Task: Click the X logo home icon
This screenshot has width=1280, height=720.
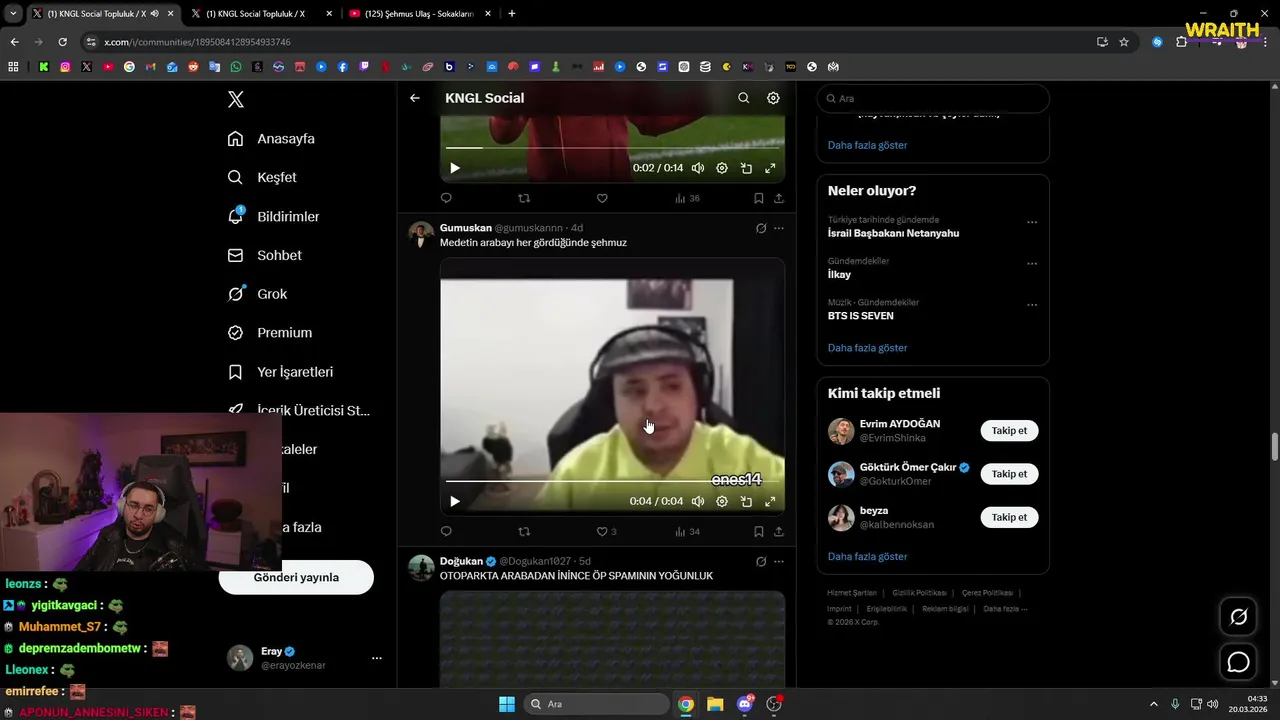Action: 236,99
